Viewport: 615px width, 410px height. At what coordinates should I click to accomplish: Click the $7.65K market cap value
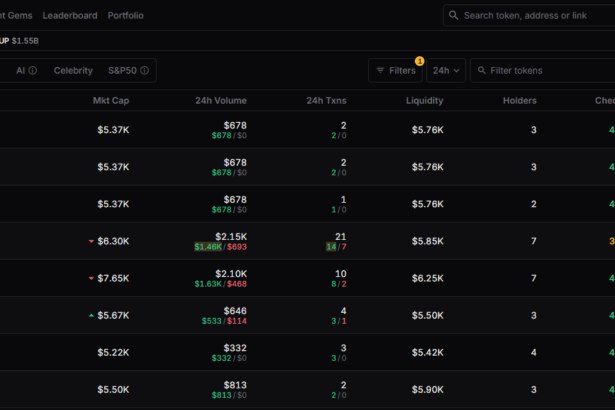point(113,278)
